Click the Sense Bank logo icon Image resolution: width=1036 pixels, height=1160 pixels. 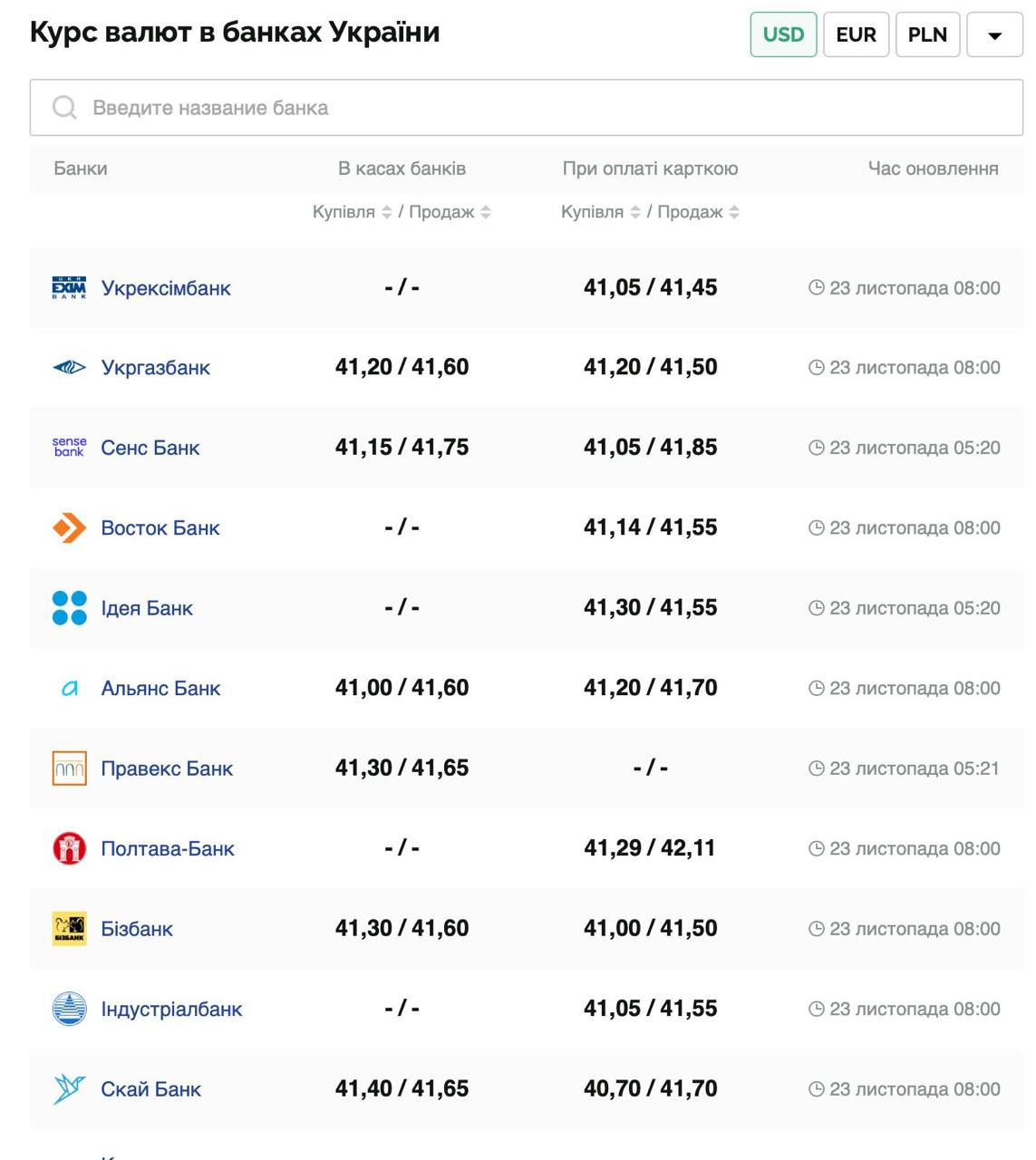[69, 448]
